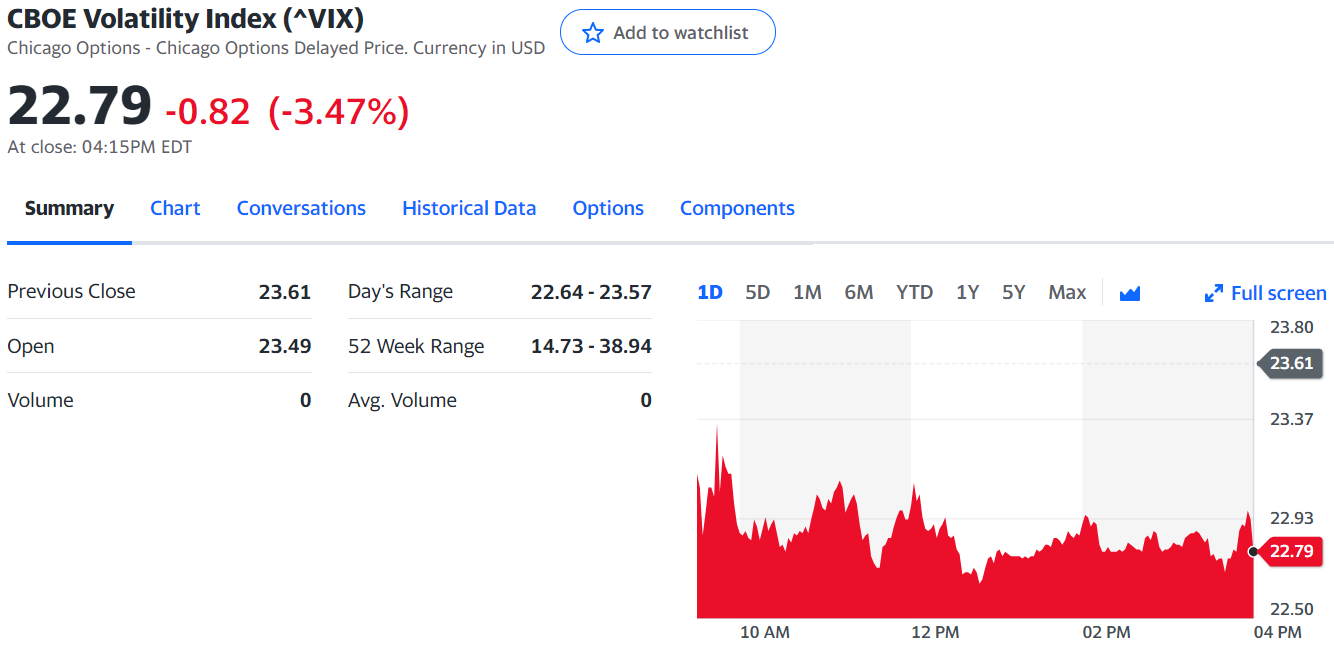Screen dimensions: 1334x645
Task: Click the CBOE Volatility Index (^VIX) title
Action: [x=186, y=18]
